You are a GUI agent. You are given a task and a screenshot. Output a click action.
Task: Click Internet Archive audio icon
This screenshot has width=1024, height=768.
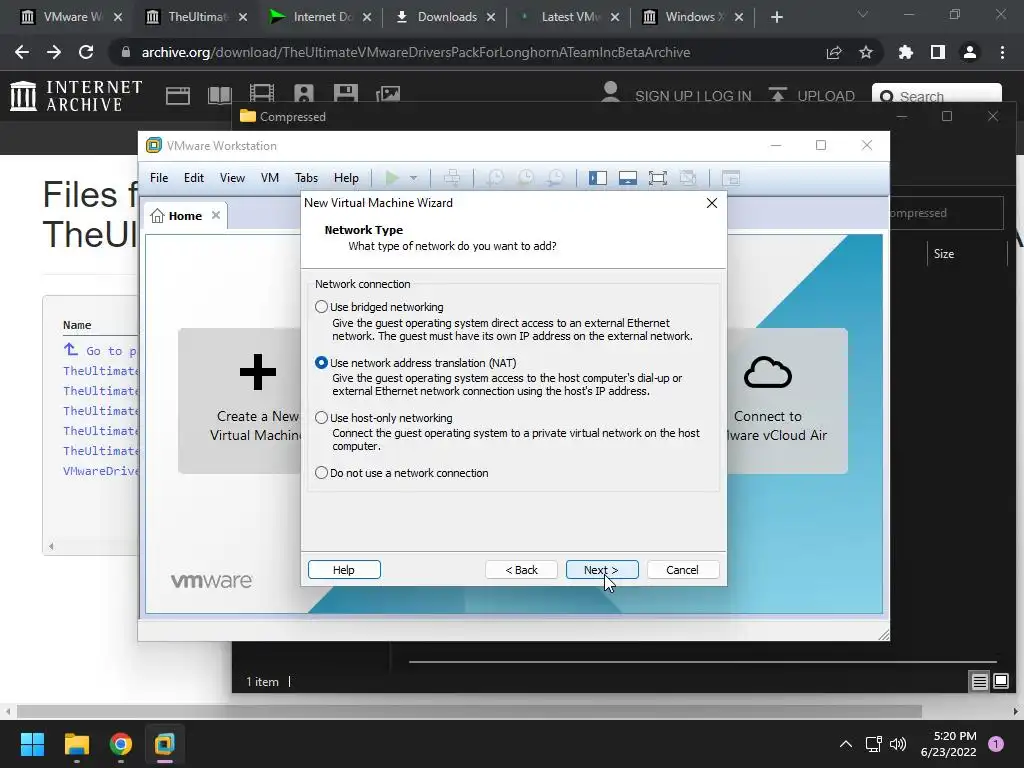click(304, 93)
